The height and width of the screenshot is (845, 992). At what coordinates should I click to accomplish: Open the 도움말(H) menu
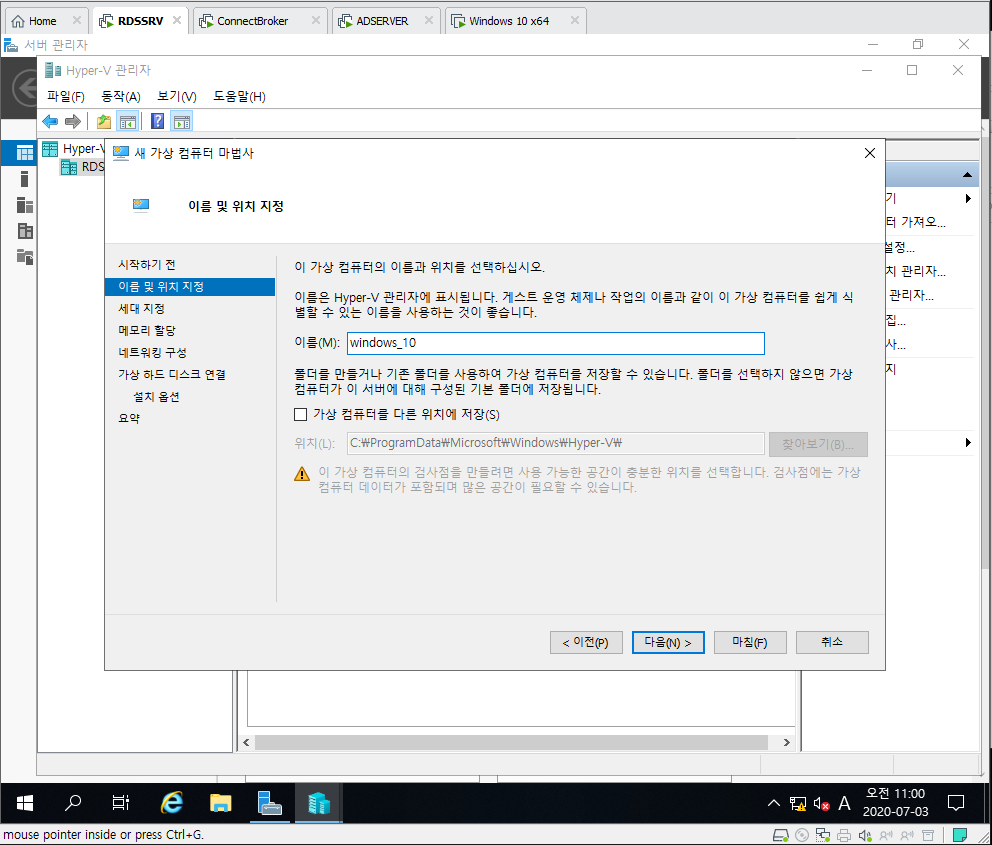[x=239, y=96]
